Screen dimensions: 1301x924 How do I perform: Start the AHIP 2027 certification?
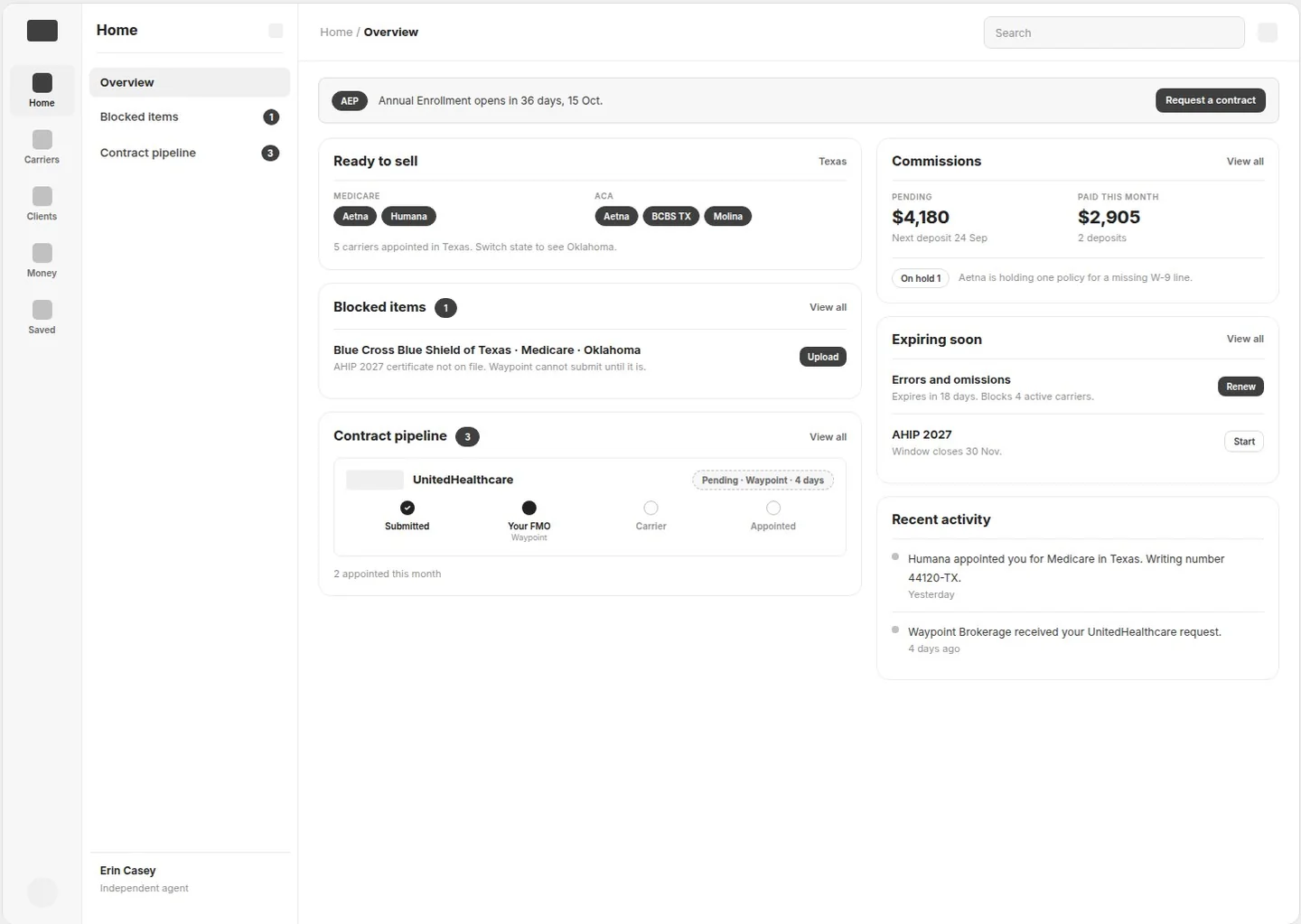click(x=1244, y=442)
